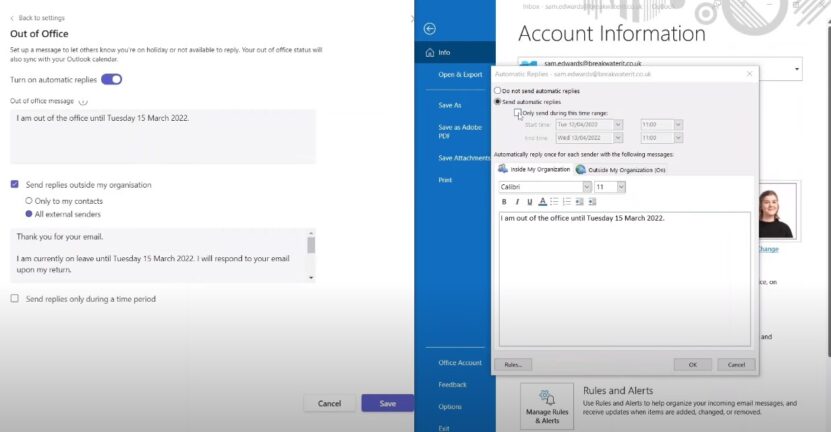This screenshot has height=432, width=831.
Task: Click the back arrow circle in Outlook
Action: pyautogui.click(x=430, y=29)
